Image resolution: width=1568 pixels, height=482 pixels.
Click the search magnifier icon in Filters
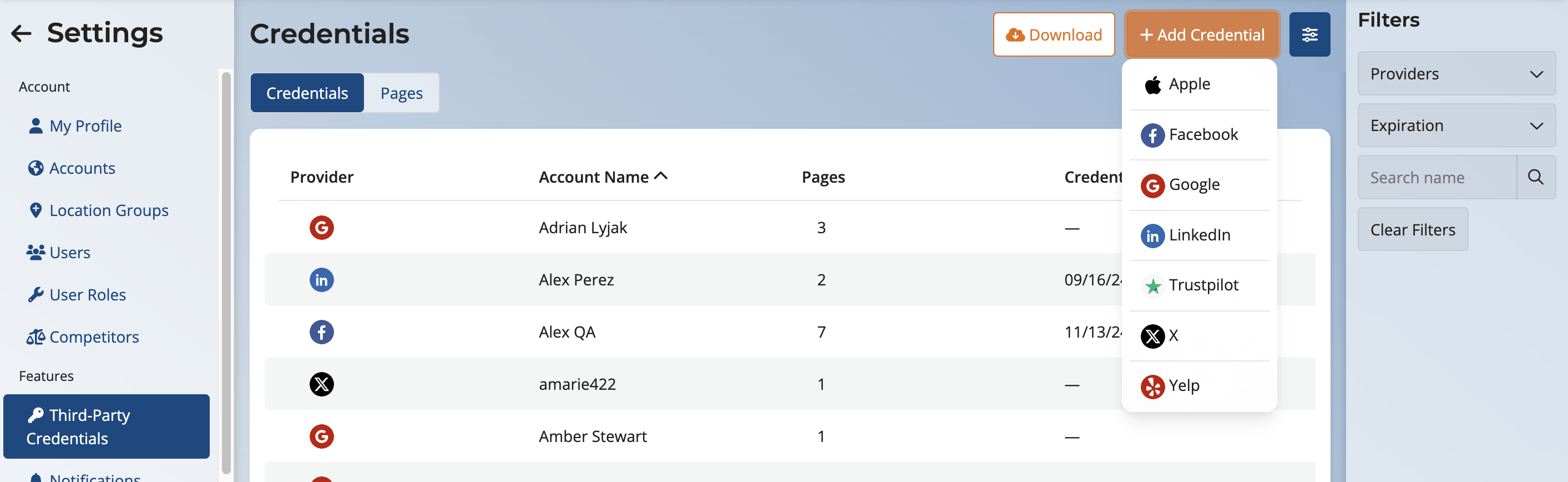pos(1535,177)
